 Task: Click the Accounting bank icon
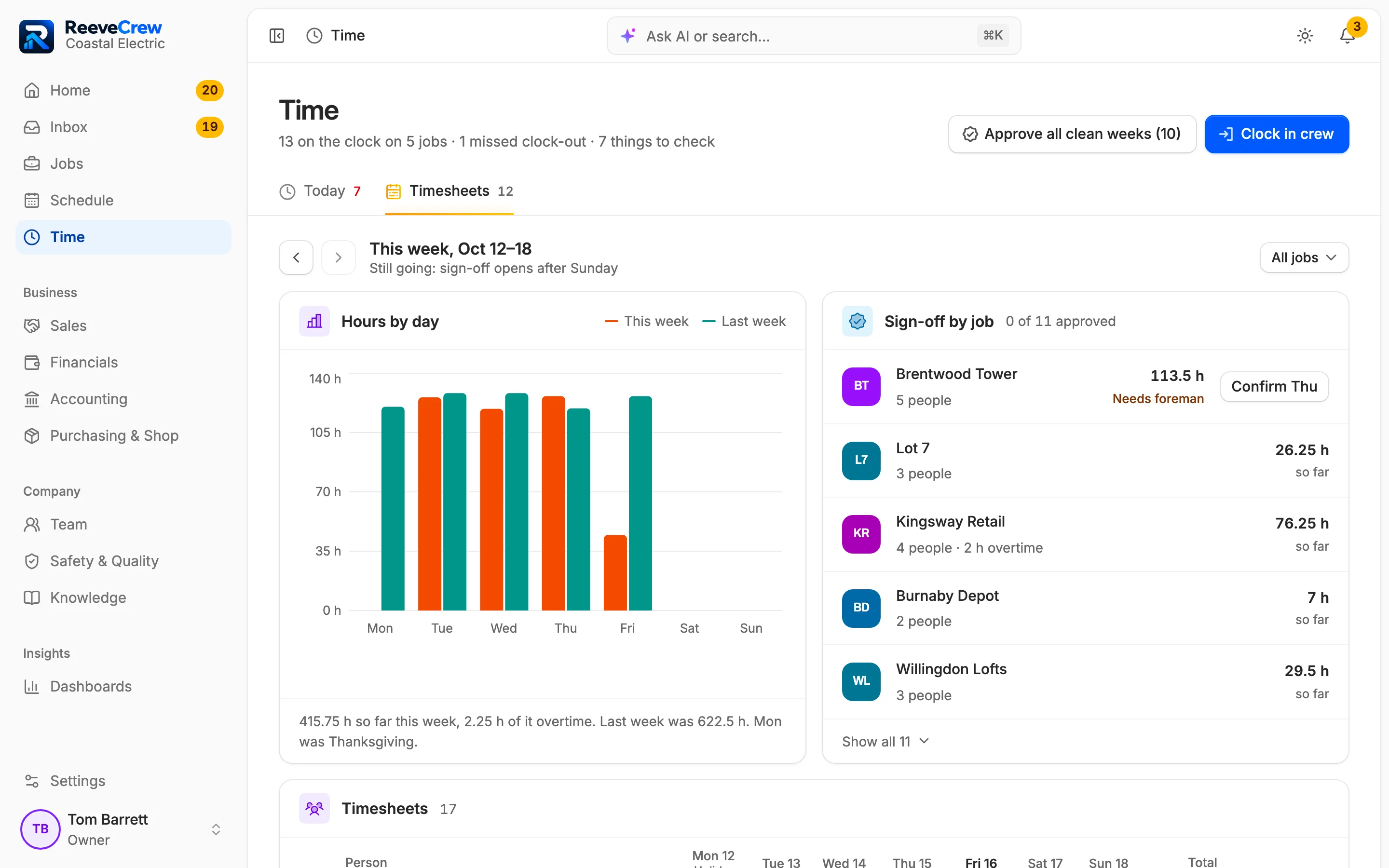pos(31,399)
